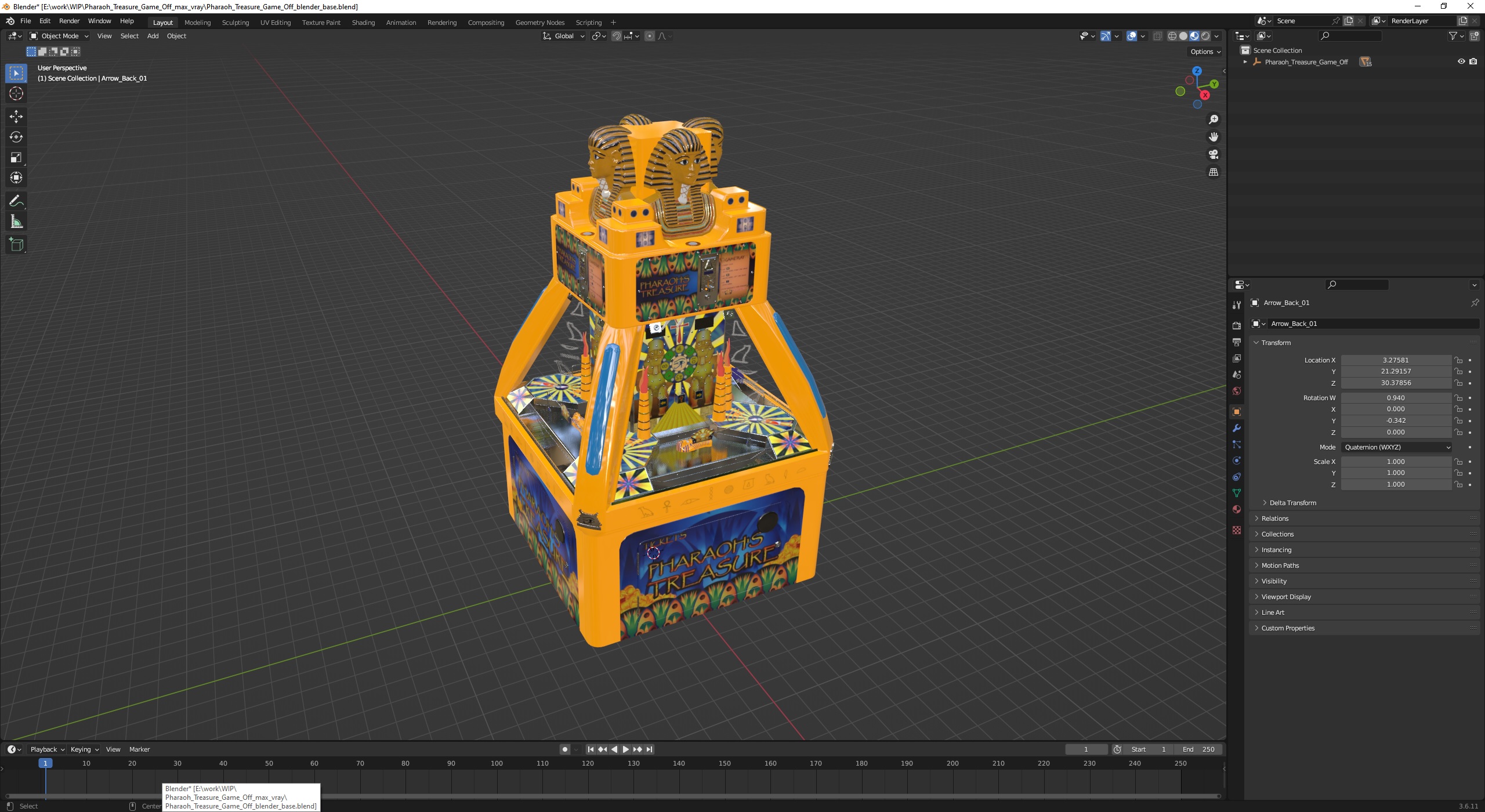The width and height of the screenshot is (1485, 812).
Task: Open the Output properties tab
Action: pyautogui.click(x=1236, y=342)
